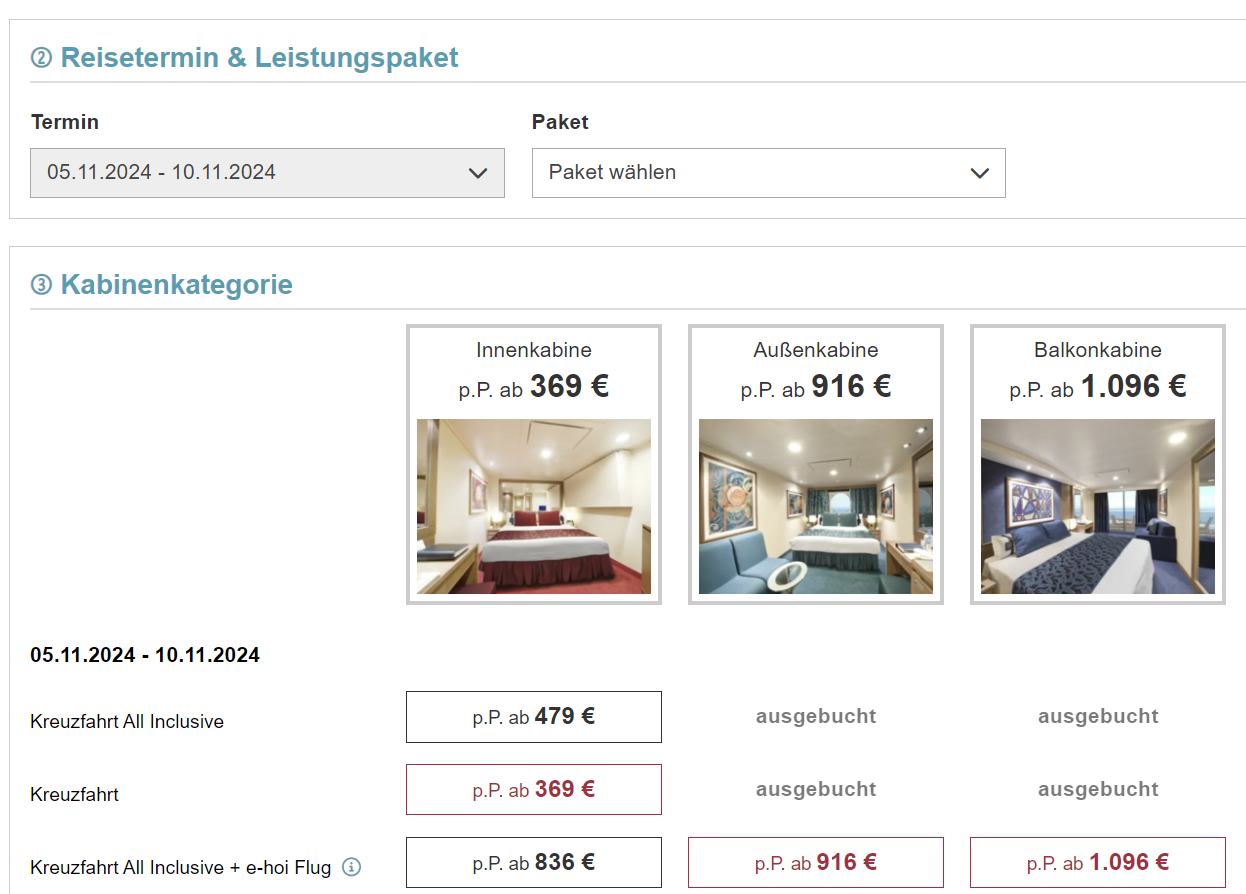
Task: Choose Kreuzfahrt Innenkabine for 369 €
Action: coord(534,790)
